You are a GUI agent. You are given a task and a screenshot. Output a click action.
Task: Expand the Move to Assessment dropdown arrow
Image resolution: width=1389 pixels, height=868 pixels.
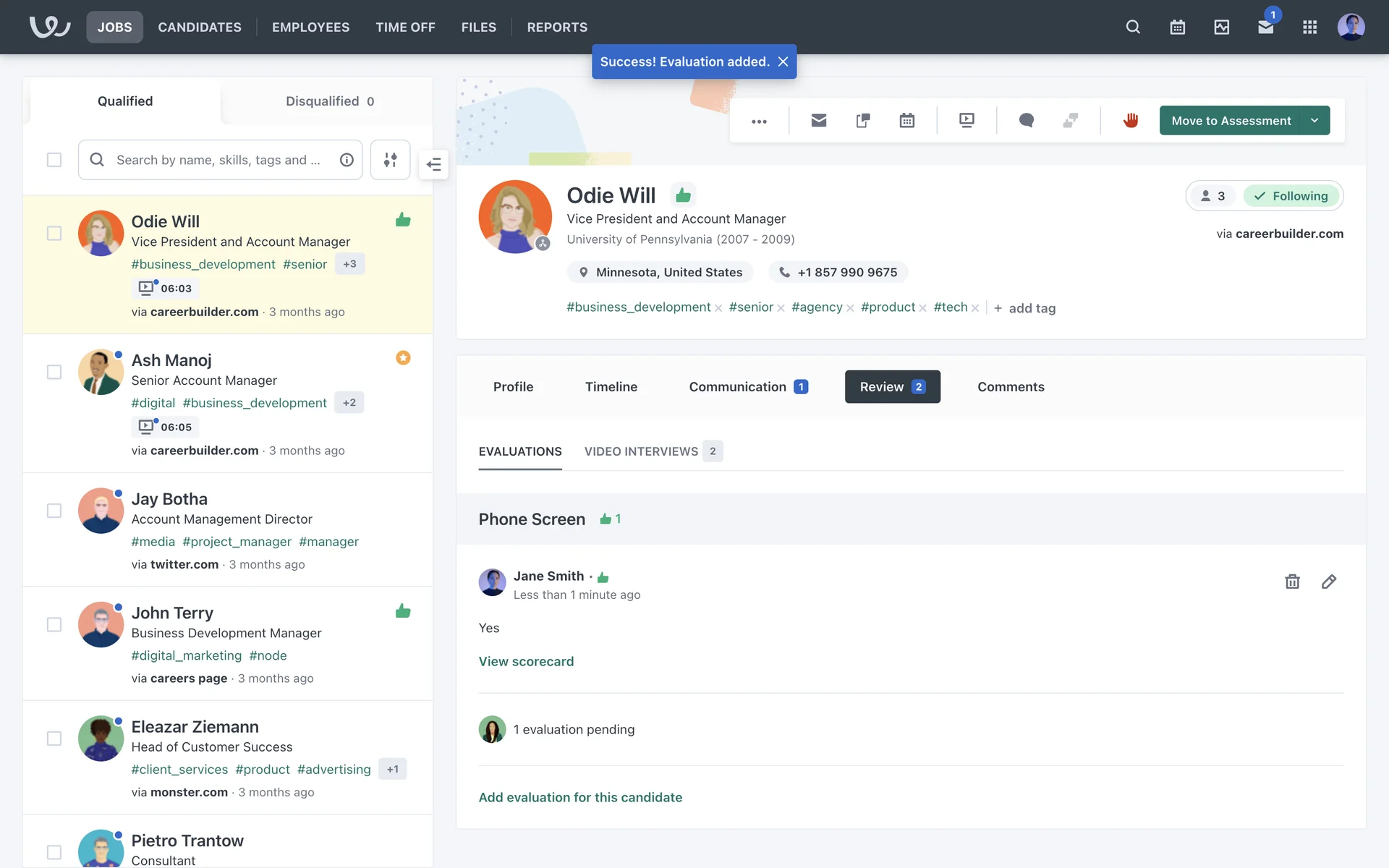pos(1314,121)
